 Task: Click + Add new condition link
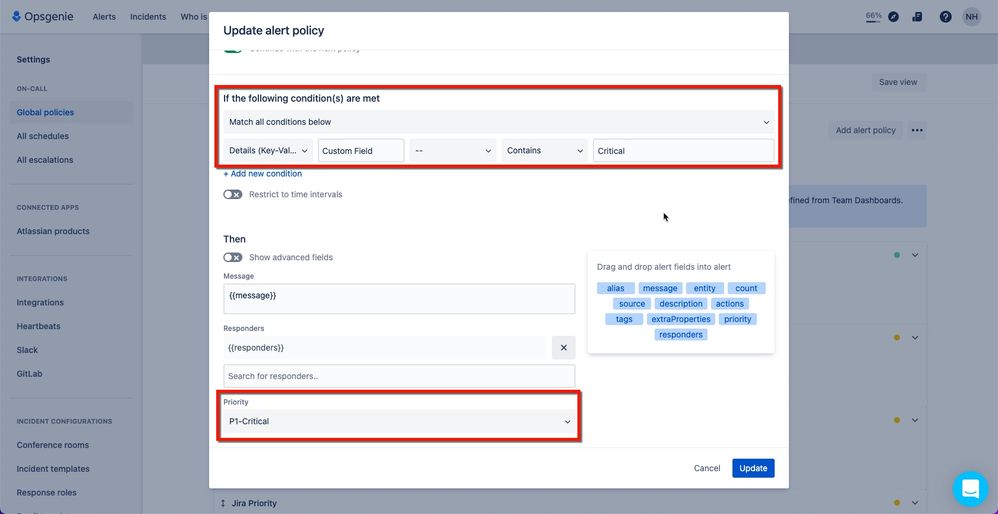click(263, 174)
